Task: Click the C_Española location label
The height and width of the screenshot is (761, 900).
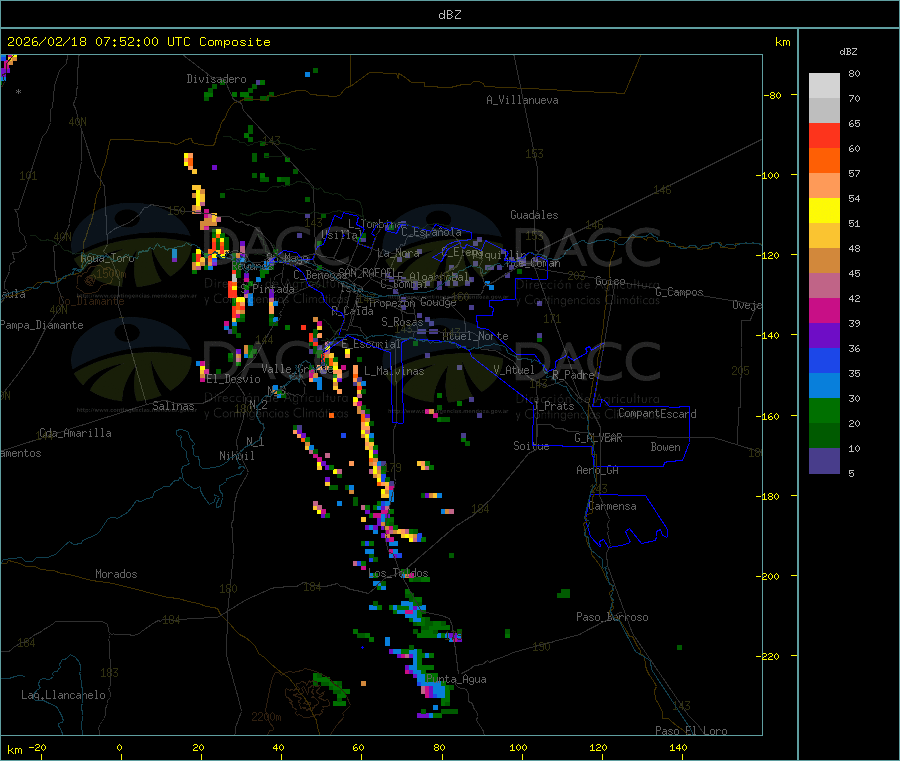Action: 431,232
